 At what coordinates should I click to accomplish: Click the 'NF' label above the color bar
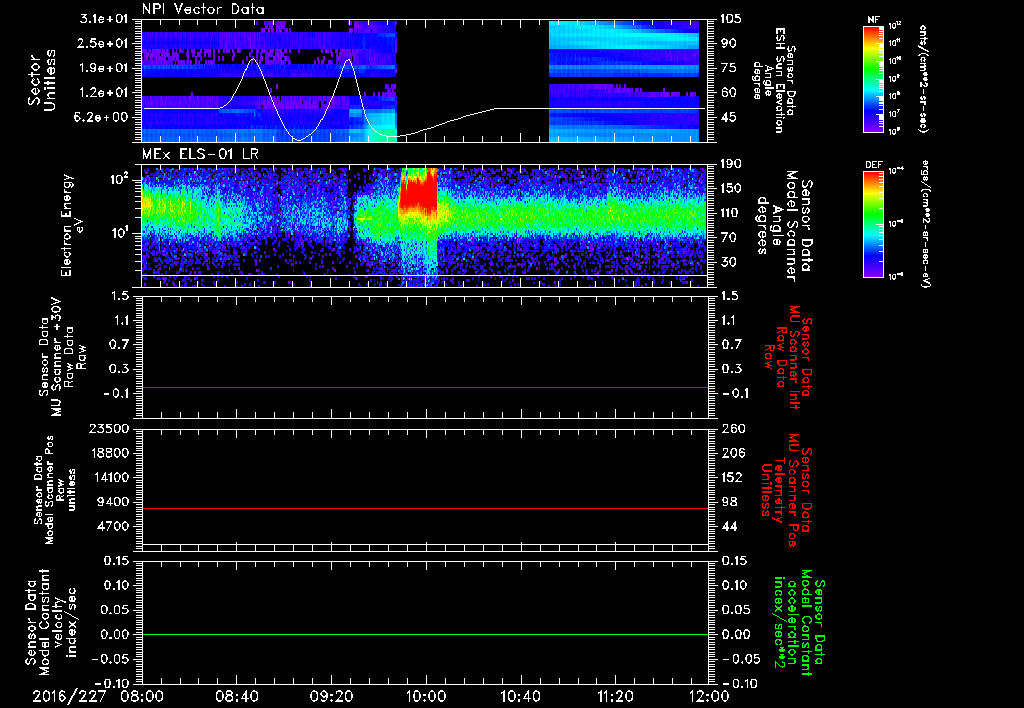[x=873, y=20]
